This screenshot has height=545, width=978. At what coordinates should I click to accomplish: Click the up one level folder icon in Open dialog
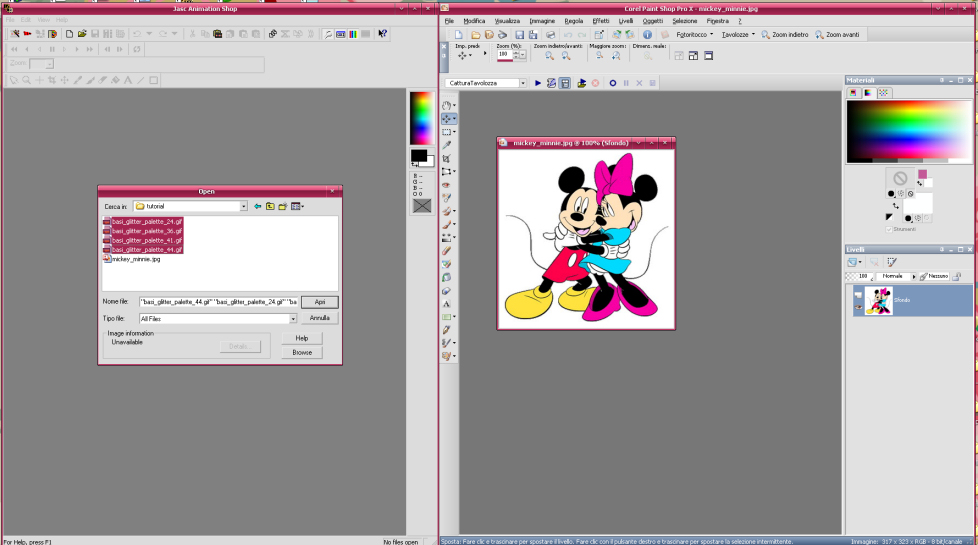click(270, 206)
